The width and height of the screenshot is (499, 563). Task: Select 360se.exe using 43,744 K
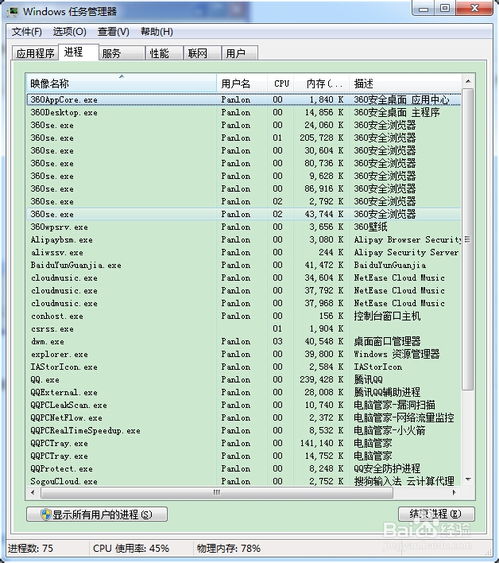click(244, 214)
